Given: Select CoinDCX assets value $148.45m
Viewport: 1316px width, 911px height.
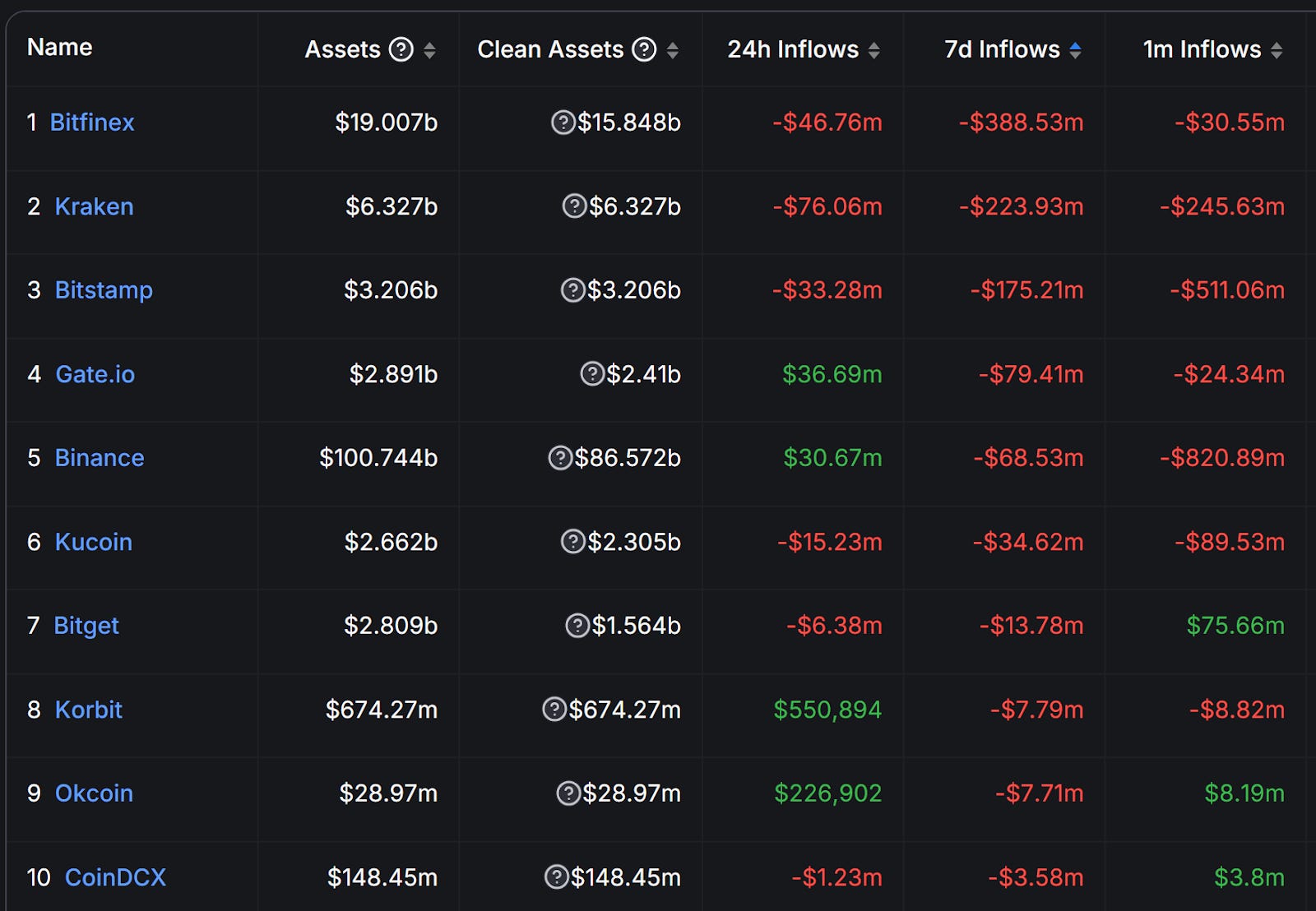Looking at the screenshot, I should coord(382,877).
